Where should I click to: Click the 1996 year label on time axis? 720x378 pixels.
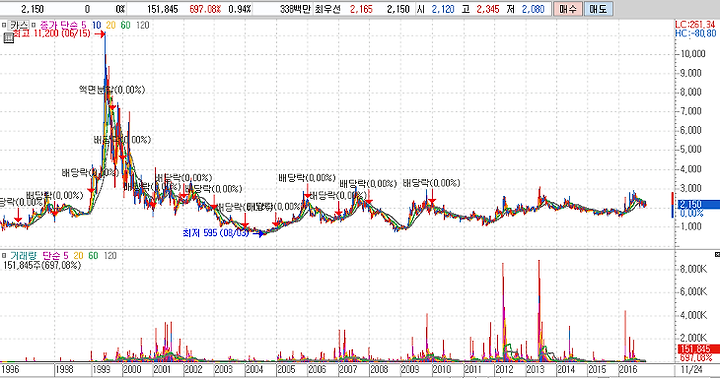point(10,369)
